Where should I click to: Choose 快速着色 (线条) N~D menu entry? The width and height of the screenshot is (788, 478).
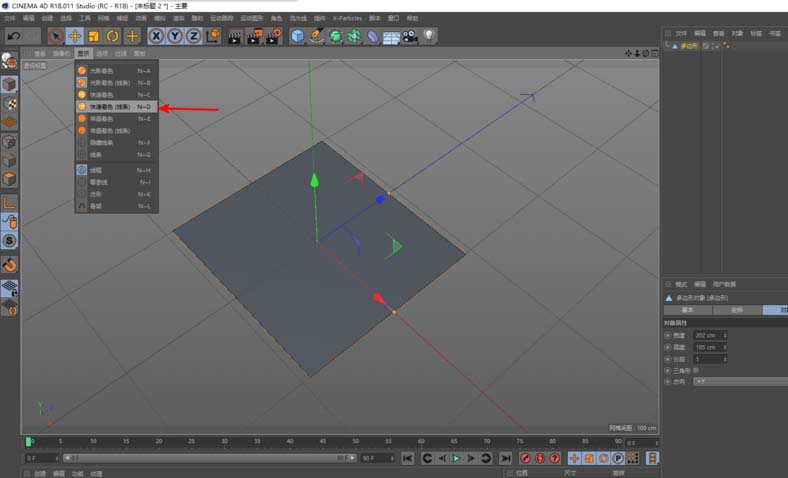(x=109, y=106)
